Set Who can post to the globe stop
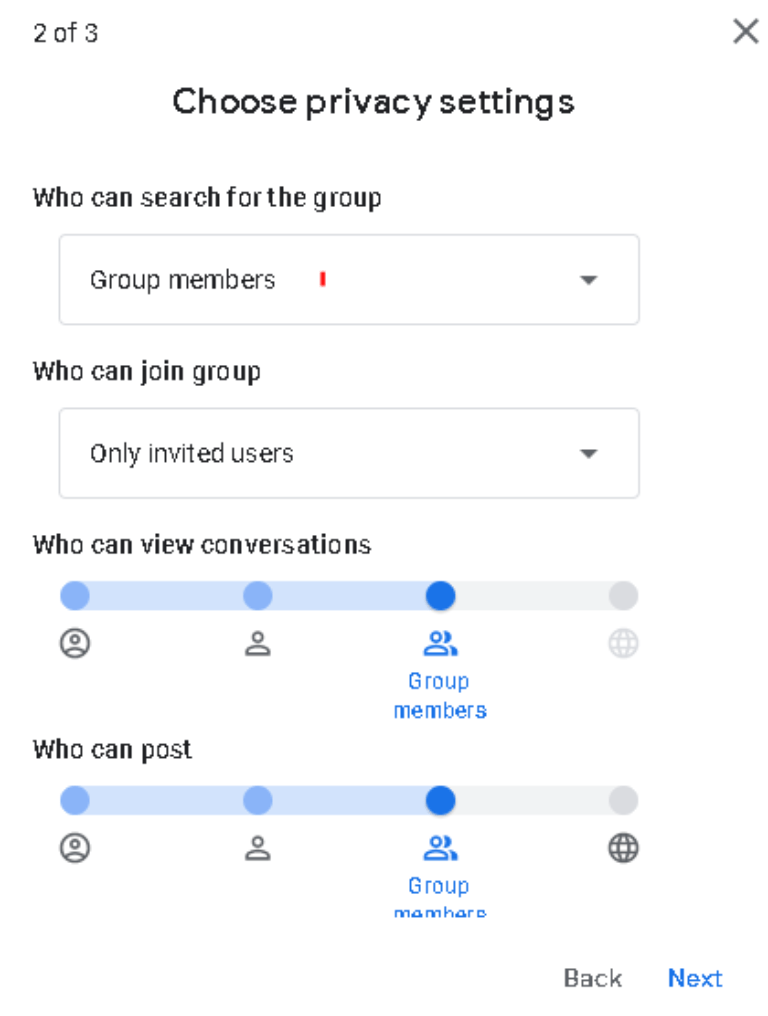 click(622, 800)
